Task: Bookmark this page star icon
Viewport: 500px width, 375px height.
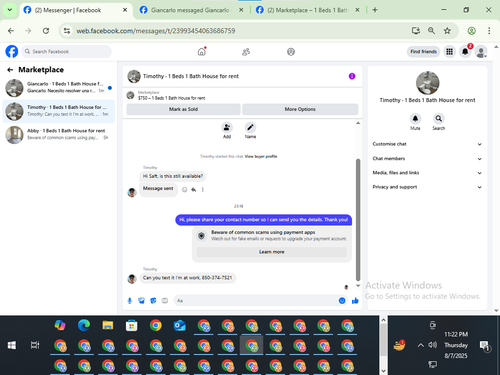Action: coord(447,31)
